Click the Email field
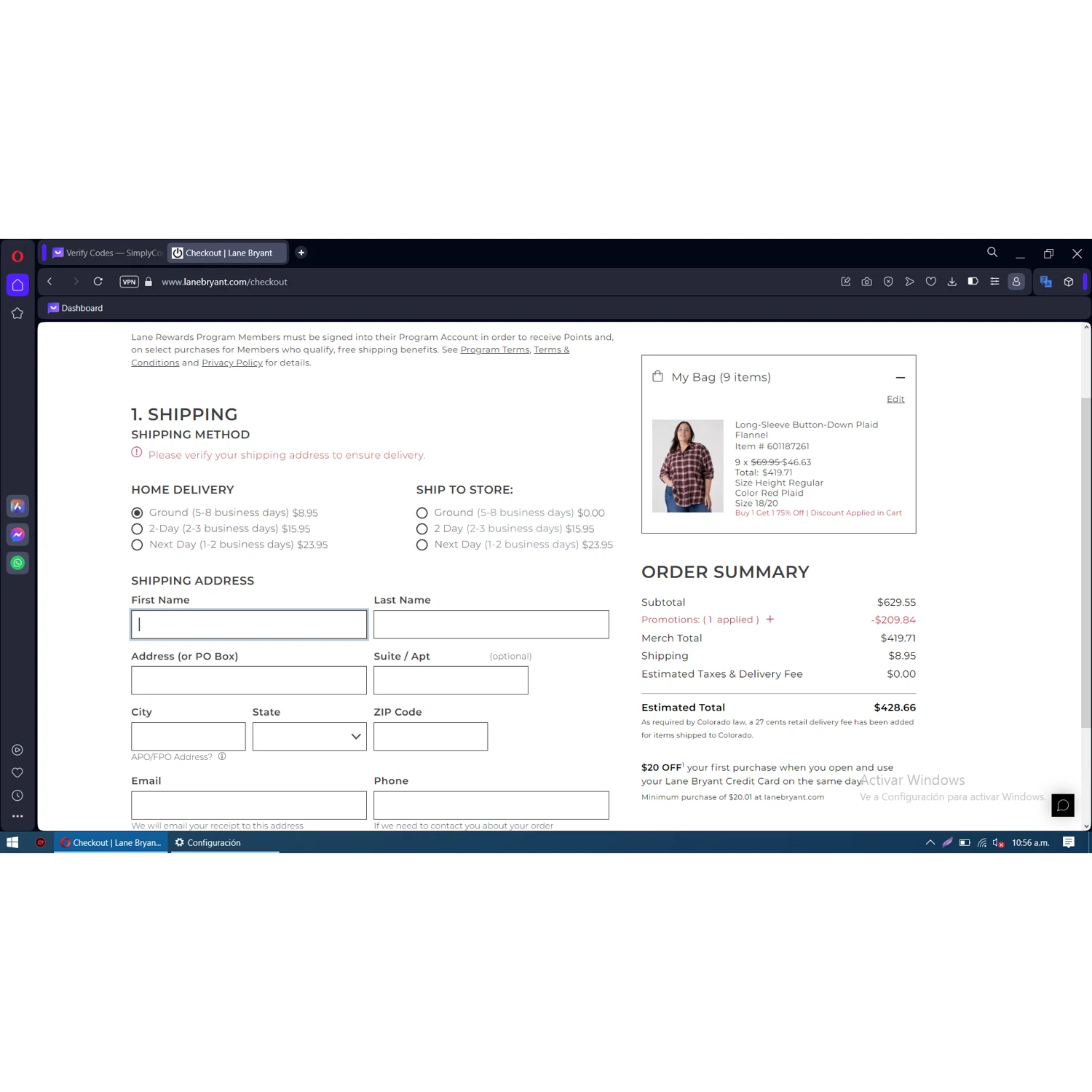This screenshot has width=1092, height=1092. pos(249,805)
